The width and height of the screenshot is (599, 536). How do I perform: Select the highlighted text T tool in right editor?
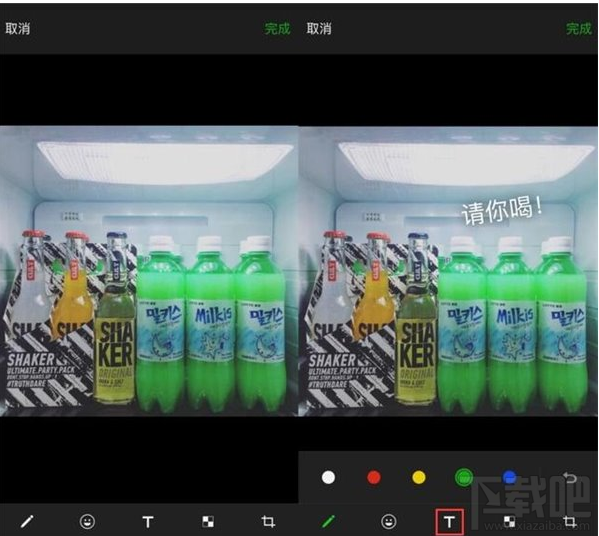449,522
